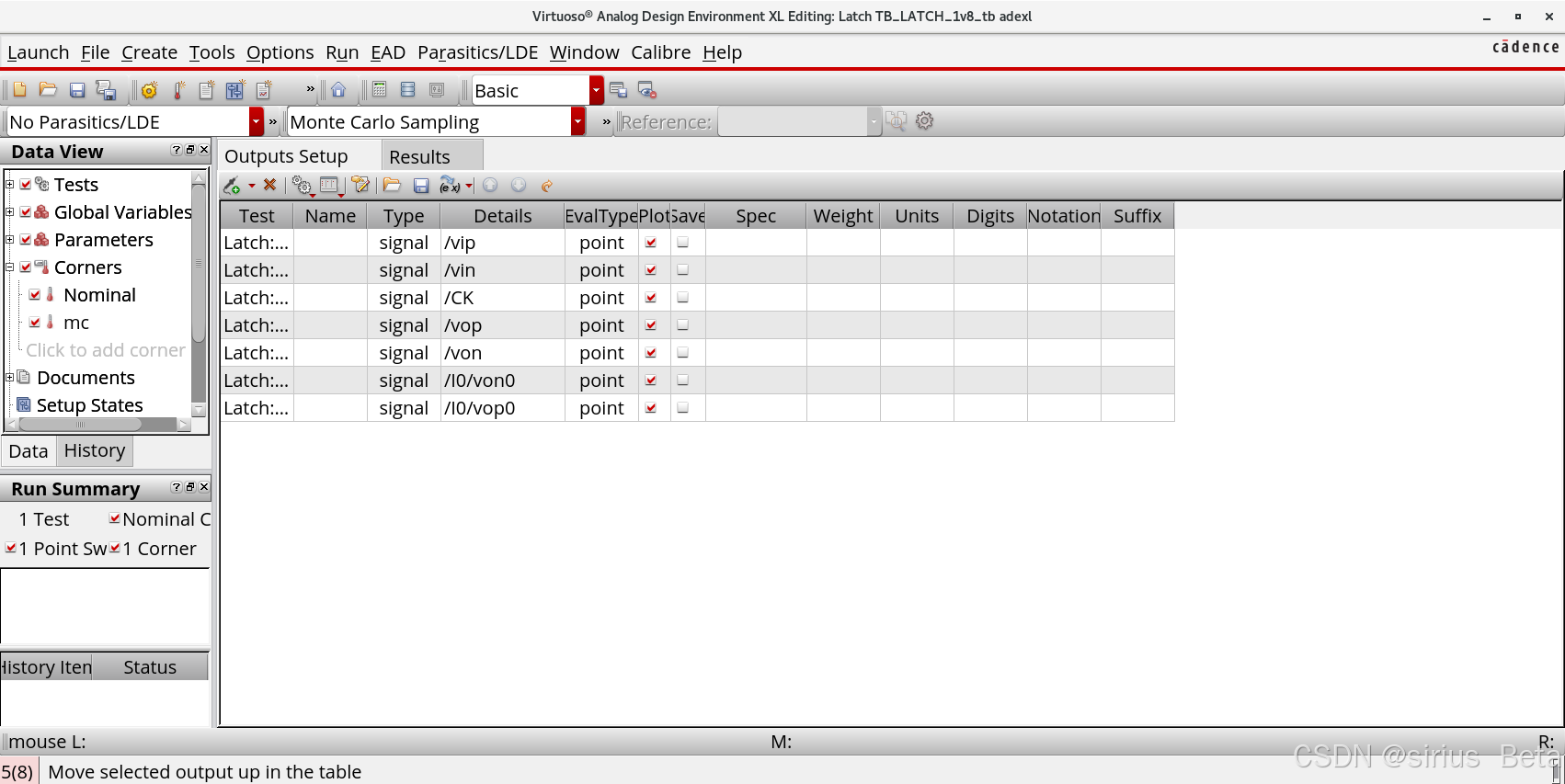Screen dimensions: 1565x784
Task: Click the Home icon in the toolbar
Action: pyautogui.click(x=338, y=90)
